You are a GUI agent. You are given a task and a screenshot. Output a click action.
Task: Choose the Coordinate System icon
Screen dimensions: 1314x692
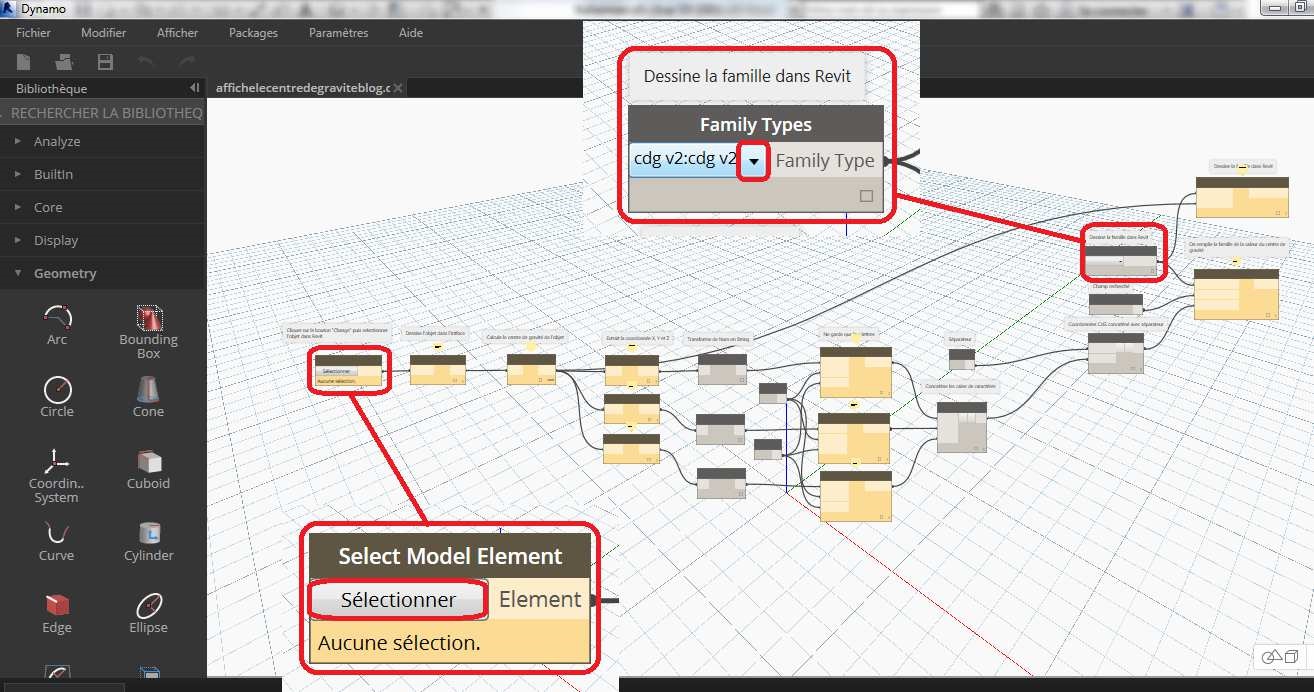[57, 461]
